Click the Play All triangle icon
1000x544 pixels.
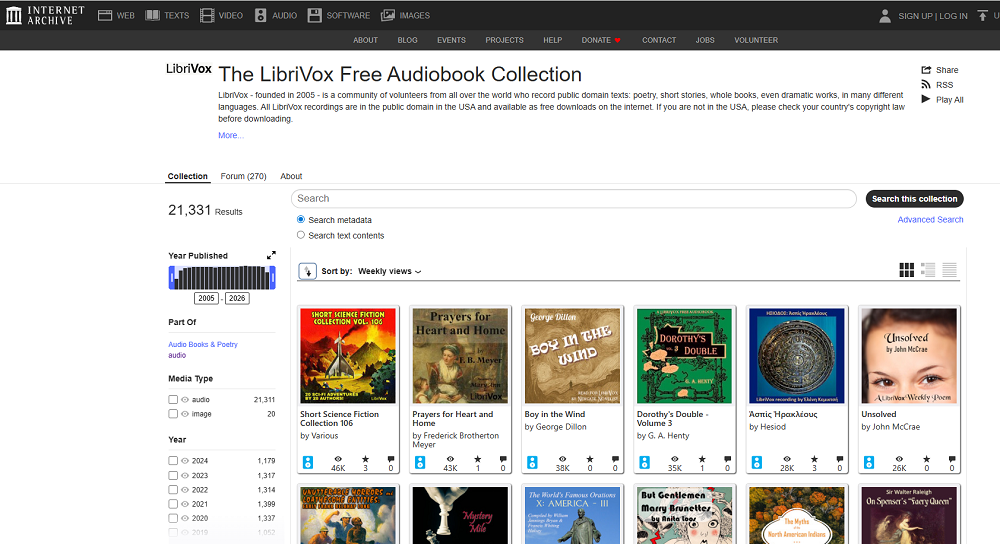(x=926, y=99)
